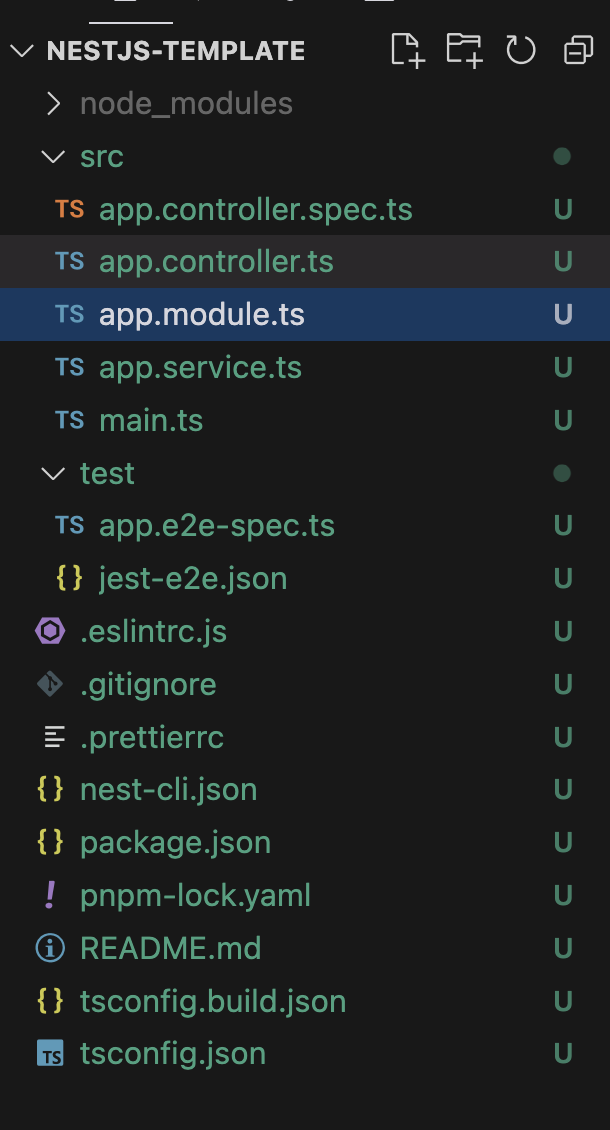The width and height of the screenshot is (610, 1130).
Task: Click the Refresh Explorer icon
Action: pyautogui.click(x=521, y=50)
